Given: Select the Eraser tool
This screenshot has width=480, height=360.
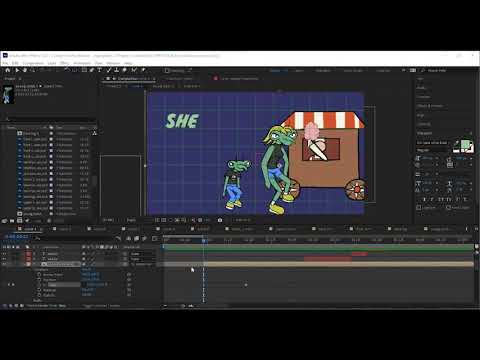Looking at the screenshot, I should (x=124, y=70).
